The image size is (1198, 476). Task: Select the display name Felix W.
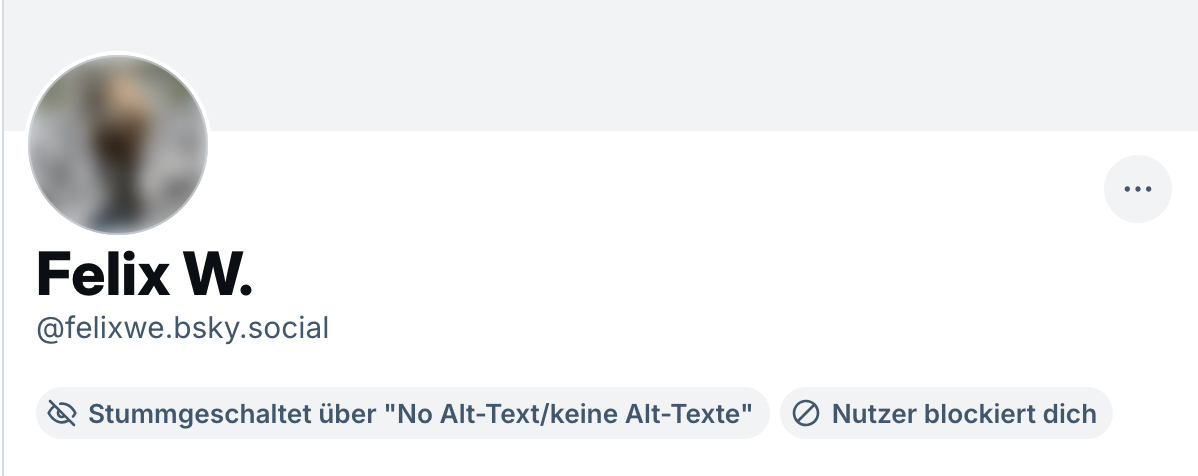[x=144, y=273]
